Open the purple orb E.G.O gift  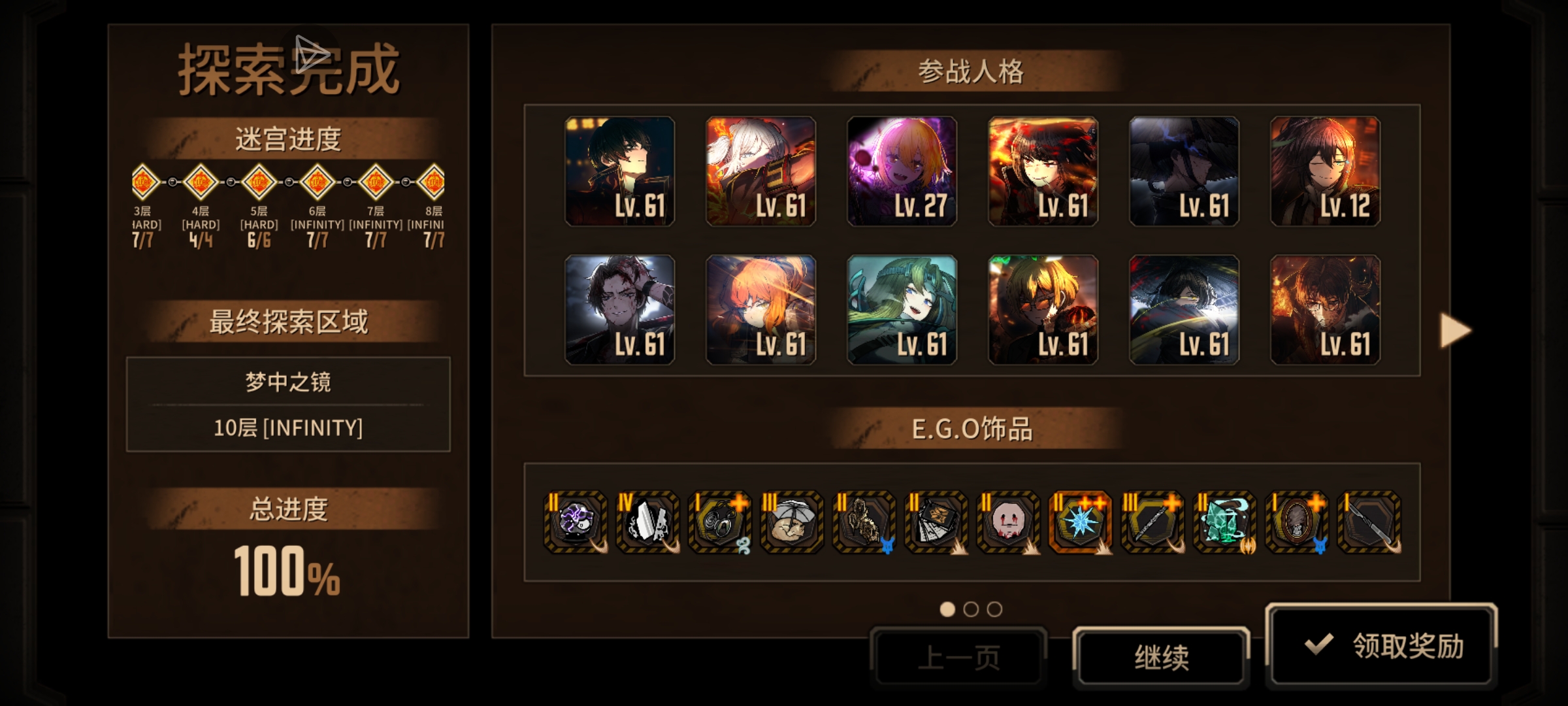tap(575, 522)
